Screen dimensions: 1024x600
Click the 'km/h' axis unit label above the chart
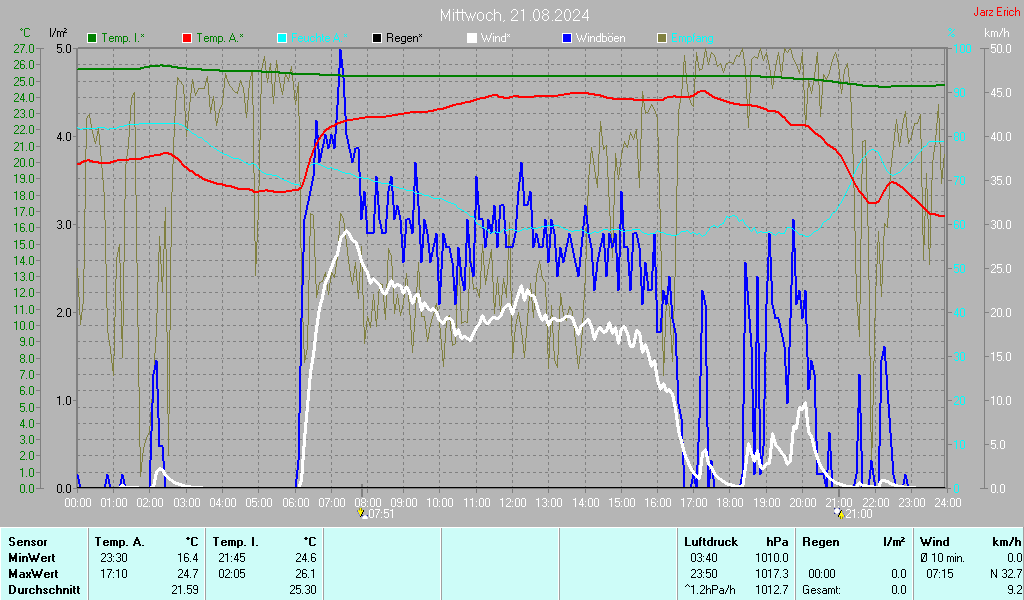click(996, 33)
